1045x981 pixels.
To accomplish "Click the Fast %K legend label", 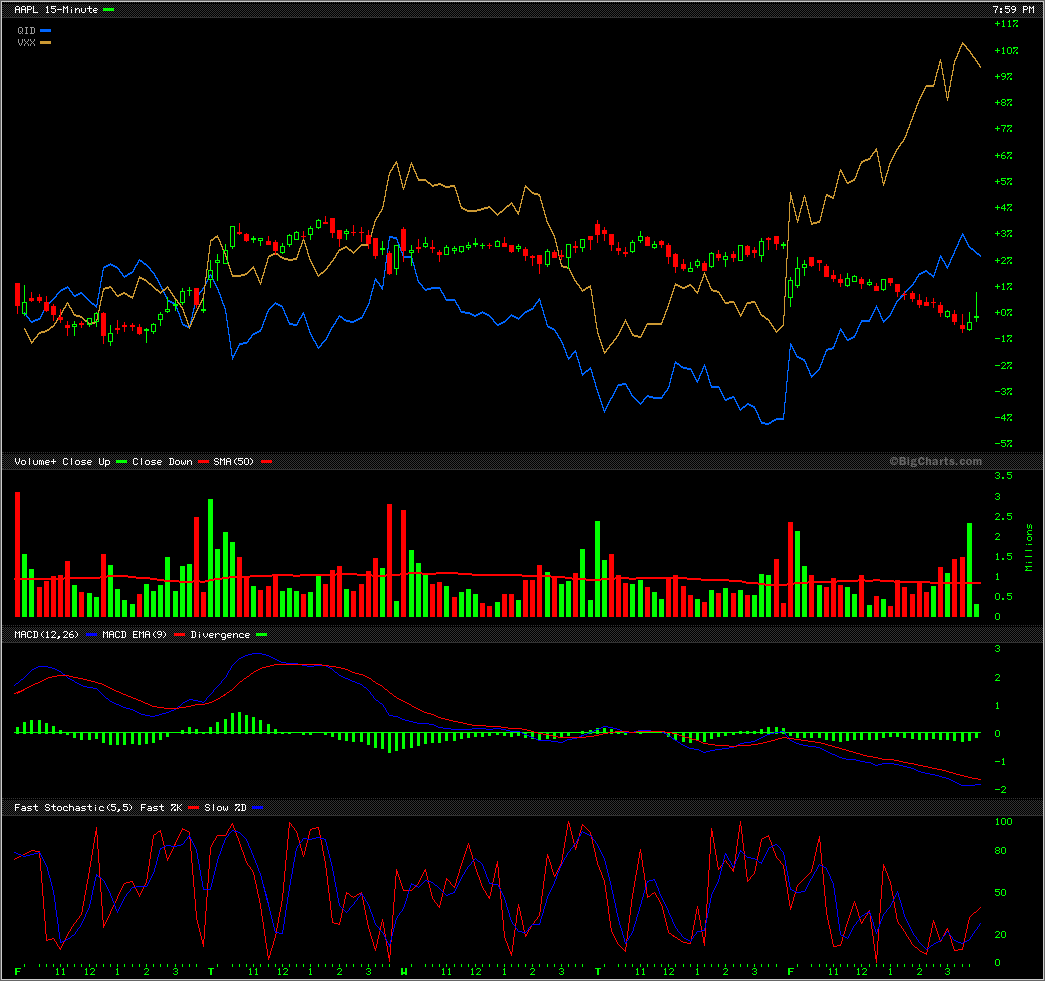I will (161, 807).
